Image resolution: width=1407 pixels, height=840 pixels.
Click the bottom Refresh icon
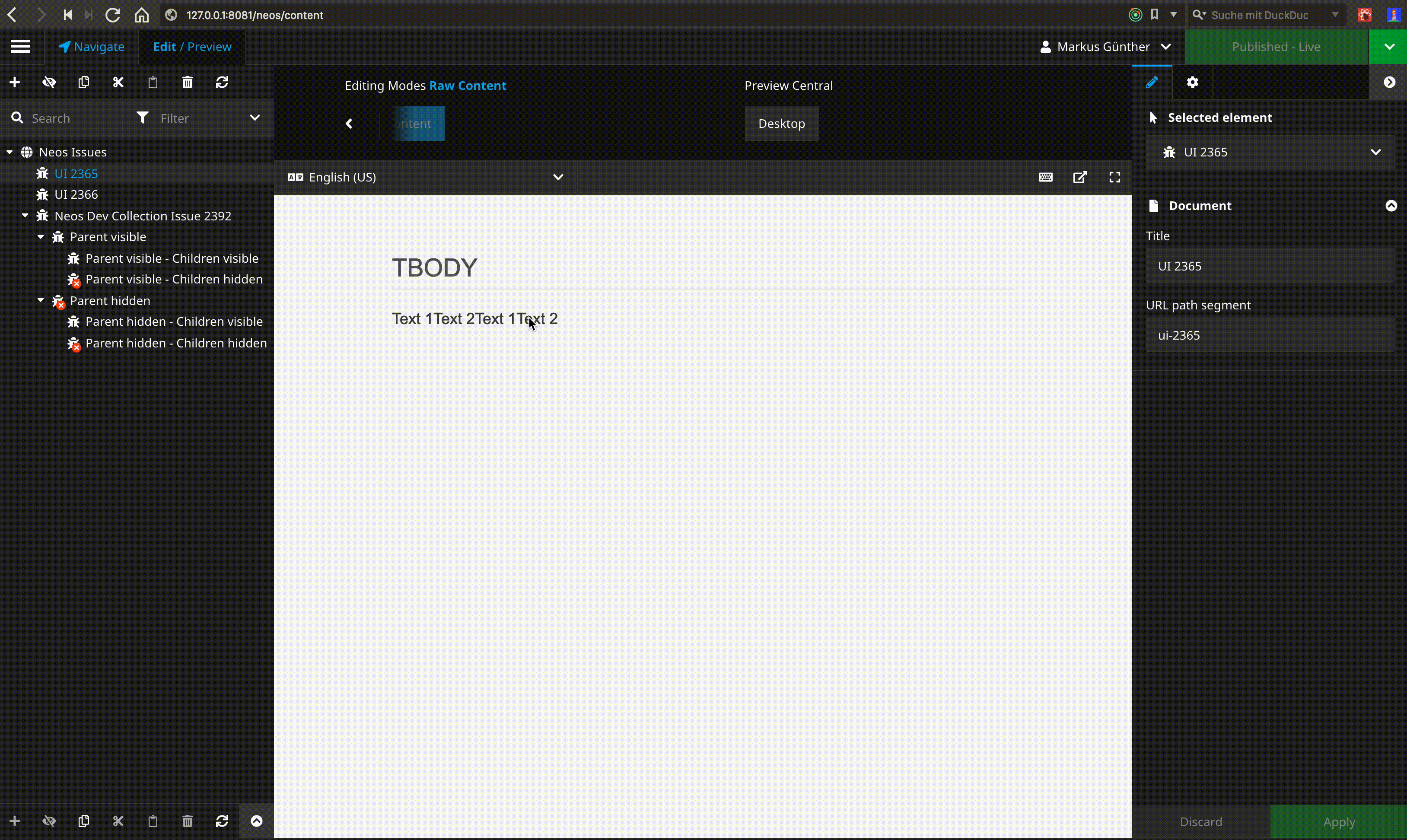222,821
